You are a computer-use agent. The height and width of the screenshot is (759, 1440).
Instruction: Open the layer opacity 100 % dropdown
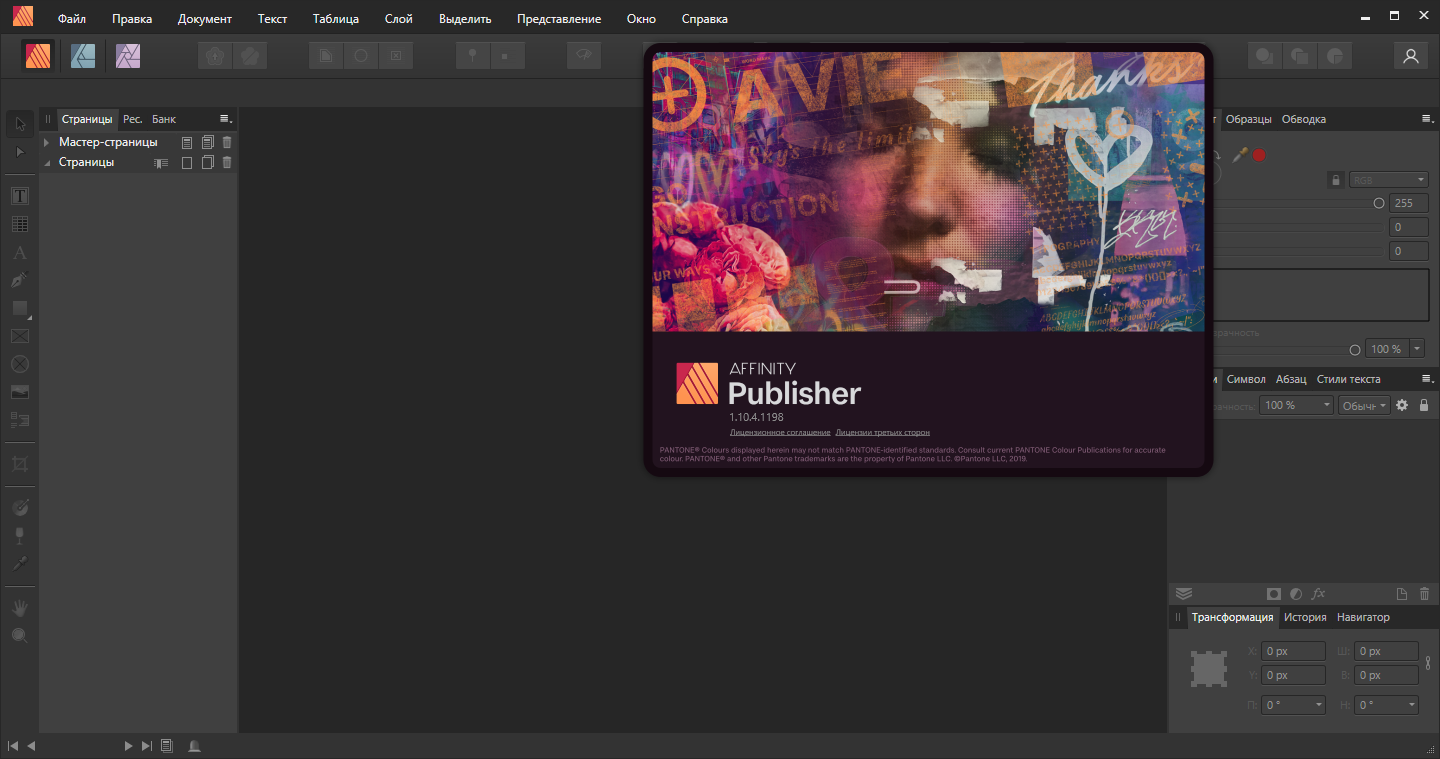[x=1297, y=405]
